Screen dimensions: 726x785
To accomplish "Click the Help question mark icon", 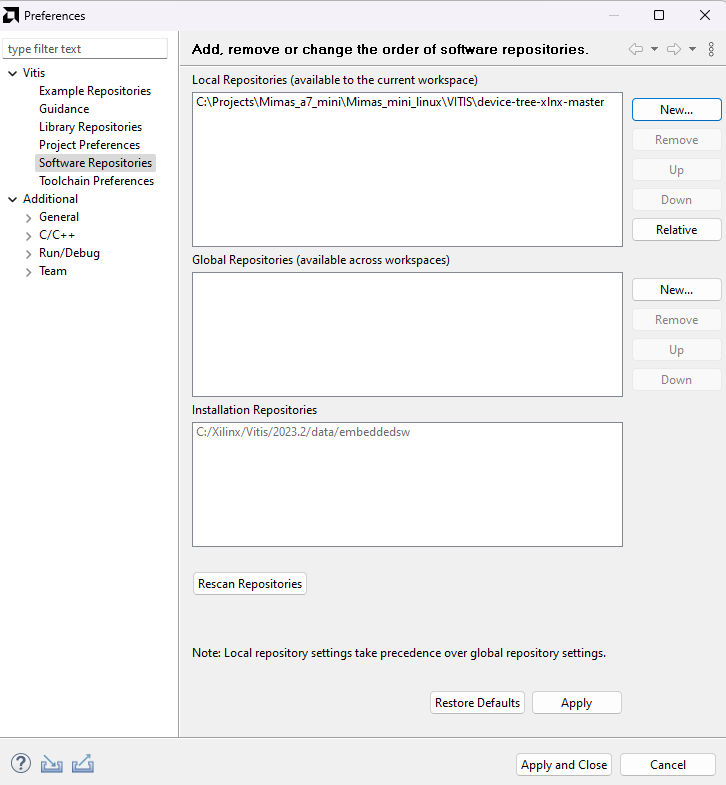I will coord(20,764).
